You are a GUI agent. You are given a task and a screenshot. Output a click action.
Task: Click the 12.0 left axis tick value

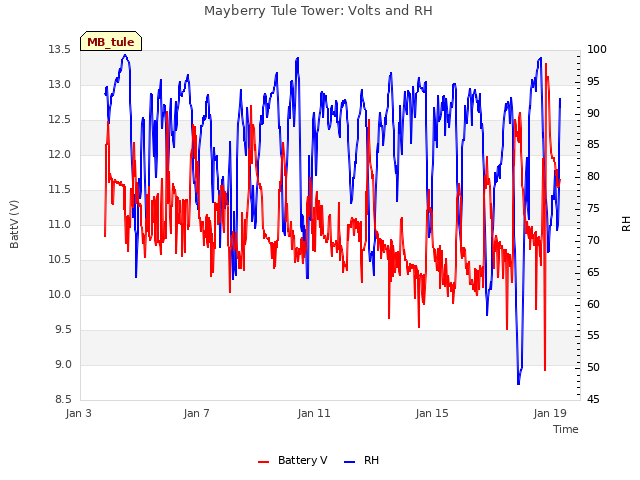click(x=60, y=155)
